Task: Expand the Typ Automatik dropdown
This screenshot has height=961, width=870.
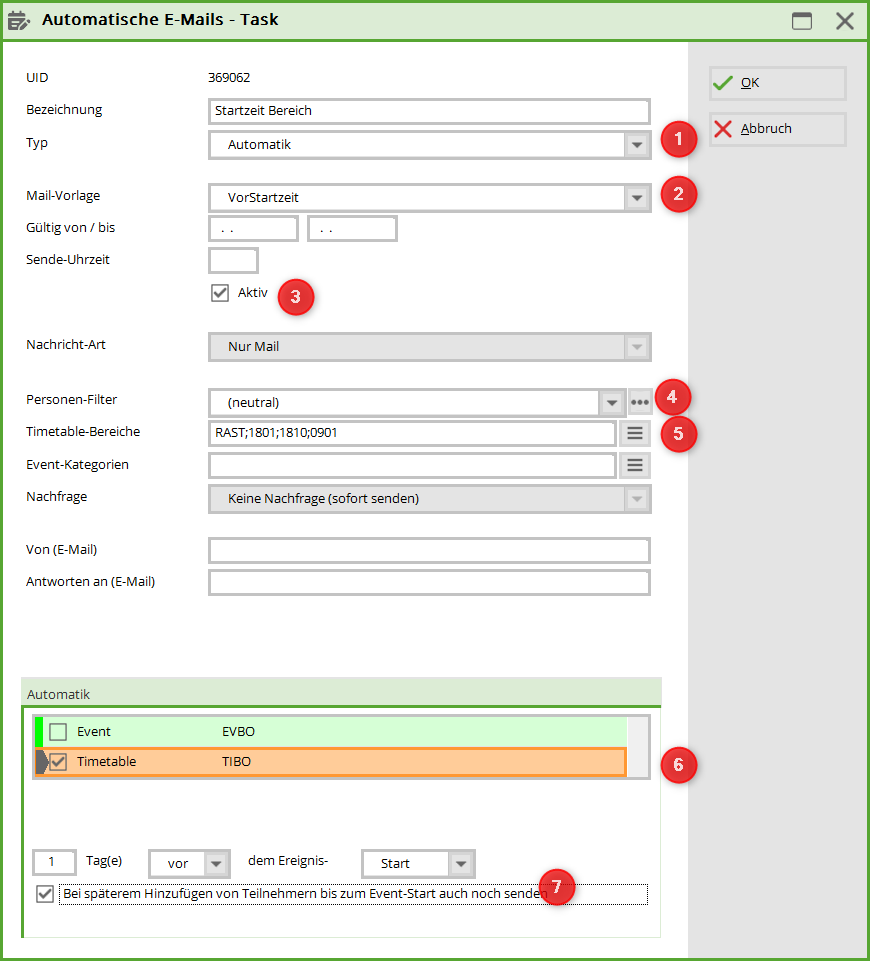Action: click(637, 145)
